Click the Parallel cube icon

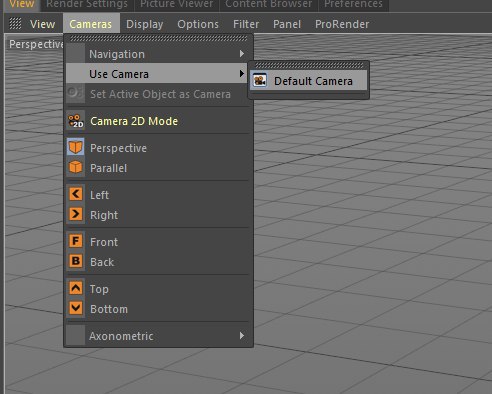click(76, 167)
